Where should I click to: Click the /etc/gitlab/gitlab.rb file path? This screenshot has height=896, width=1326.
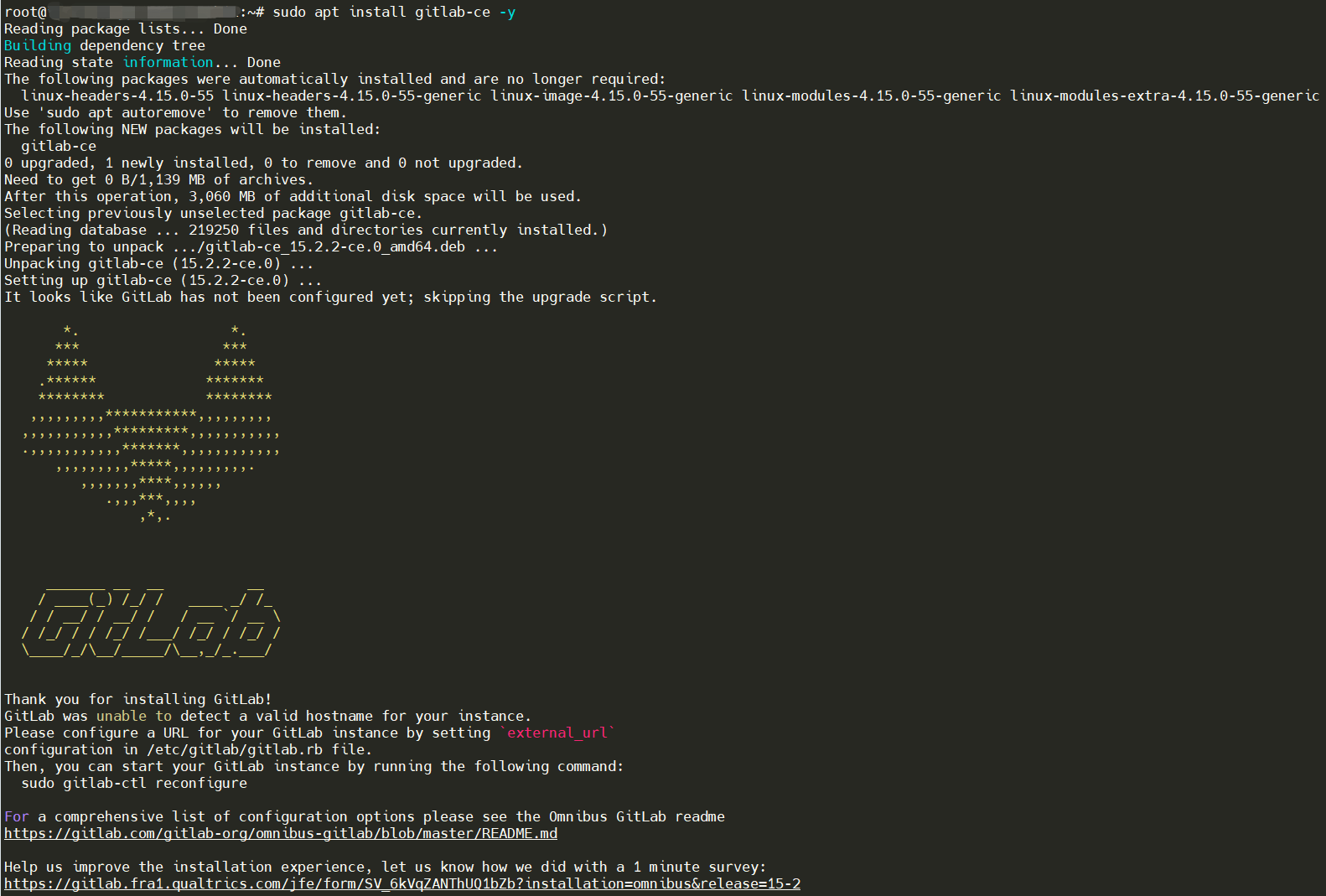(x=235, y=749)
